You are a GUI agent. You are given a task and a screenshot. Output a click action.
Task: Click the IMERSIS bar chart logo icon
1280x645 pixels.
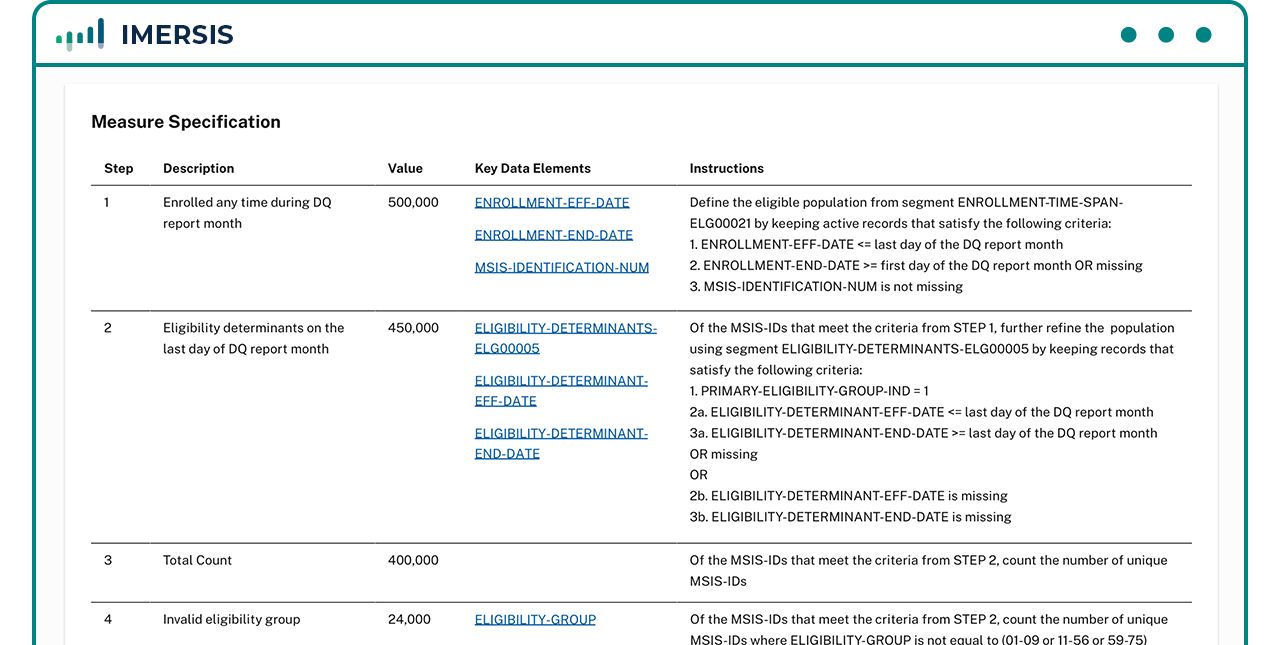point(80,34)
